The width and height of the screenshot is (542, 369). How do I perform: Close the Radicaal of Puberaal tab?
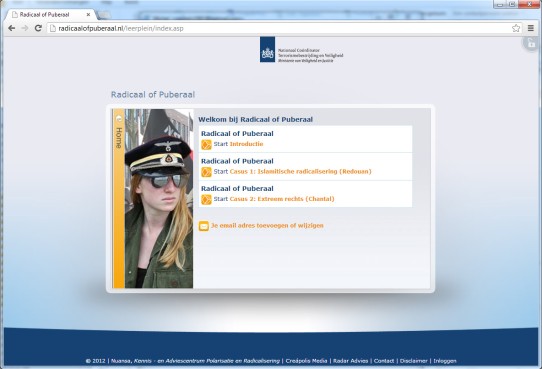pyautogui.click(x=88, y=15)
